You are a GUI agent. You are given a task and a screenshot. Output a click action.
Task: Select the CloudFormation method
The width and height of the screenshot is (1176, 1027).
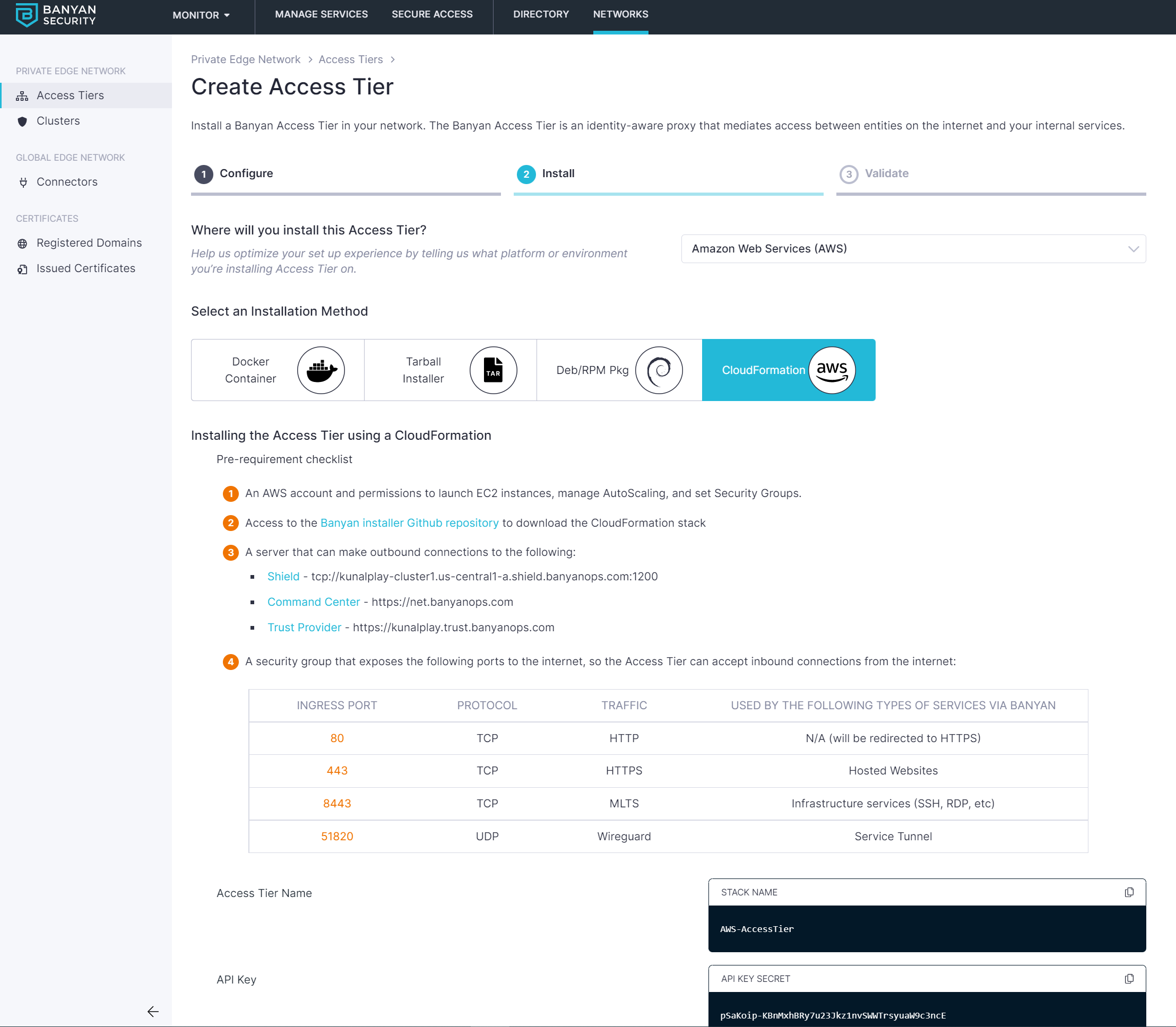[789, 370]
